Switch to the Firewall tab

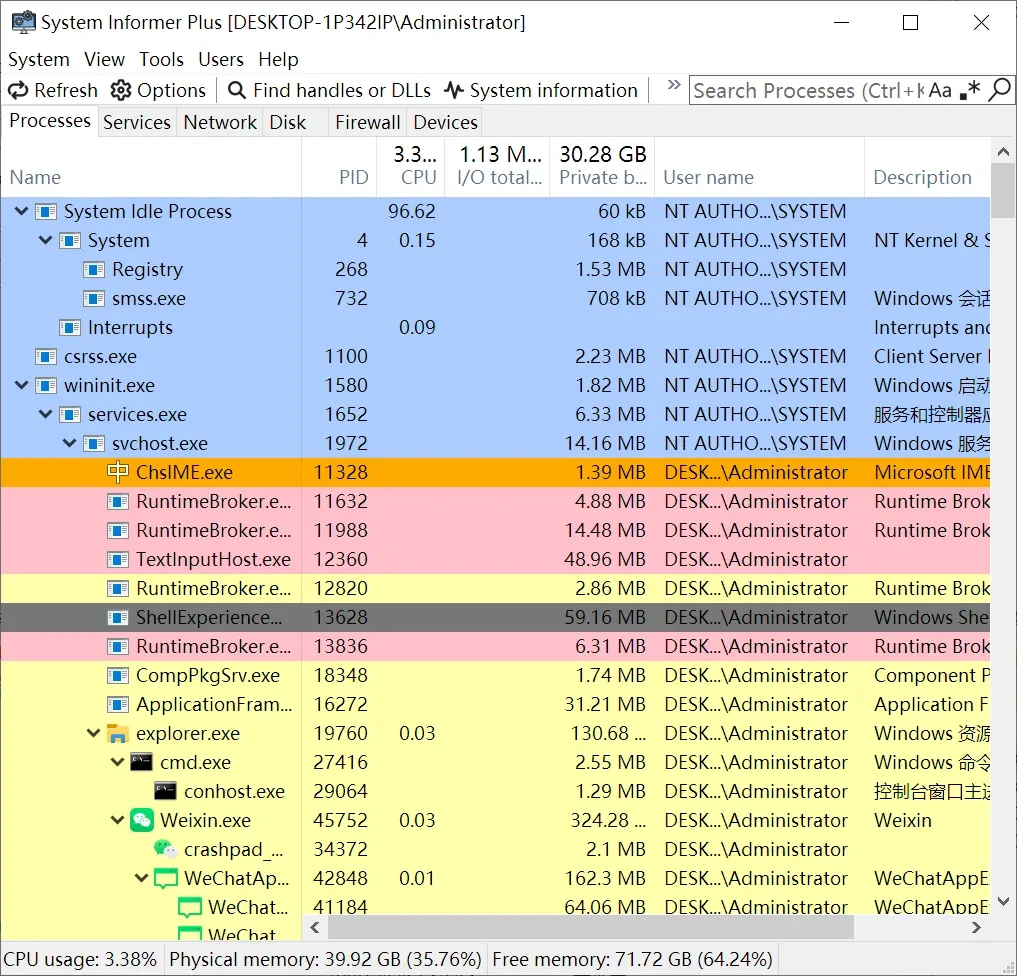click(x=367, y=122)
